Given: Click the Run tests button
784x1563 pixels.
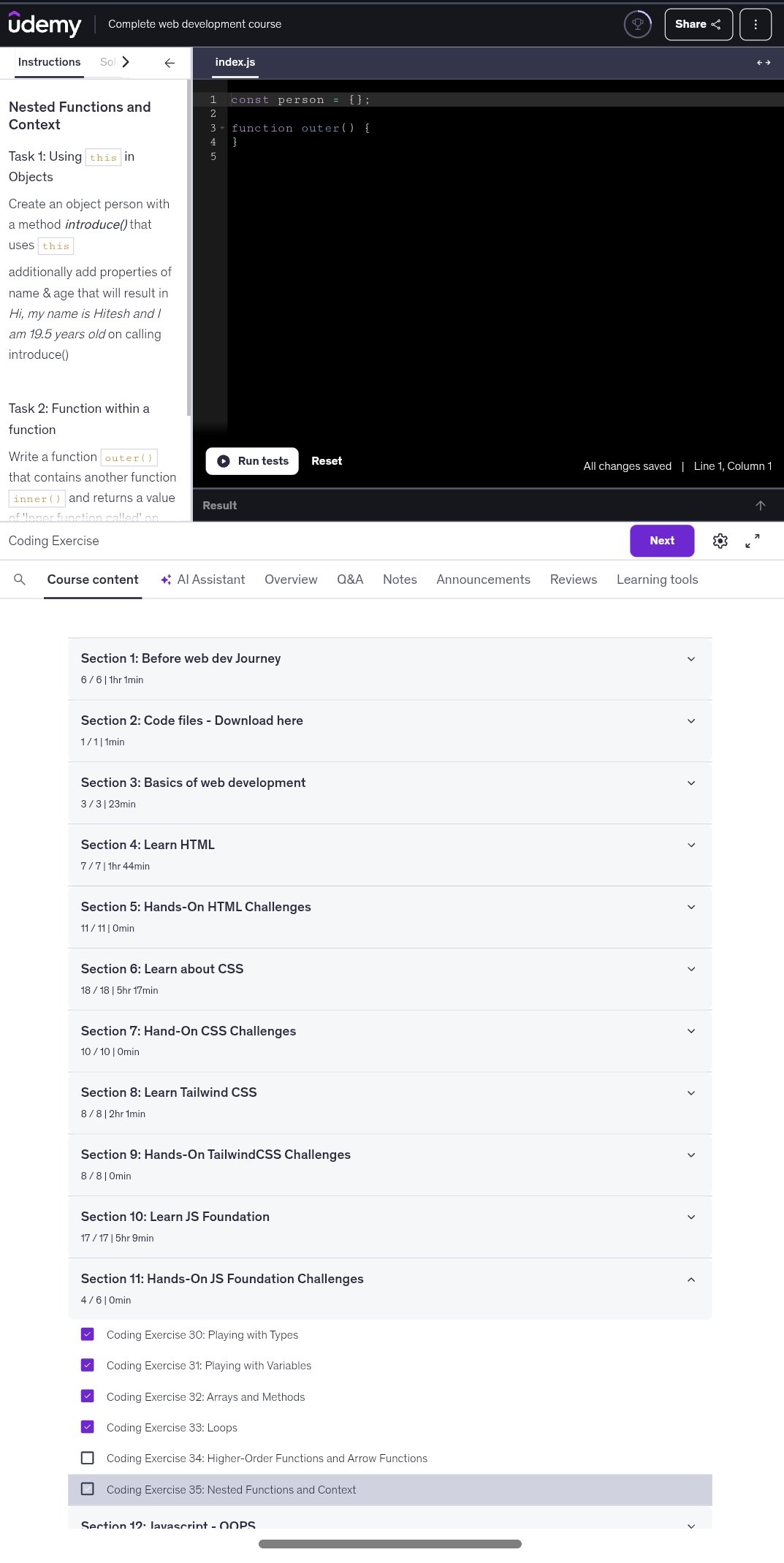Looking at the screenshot, I should point(252,461).
